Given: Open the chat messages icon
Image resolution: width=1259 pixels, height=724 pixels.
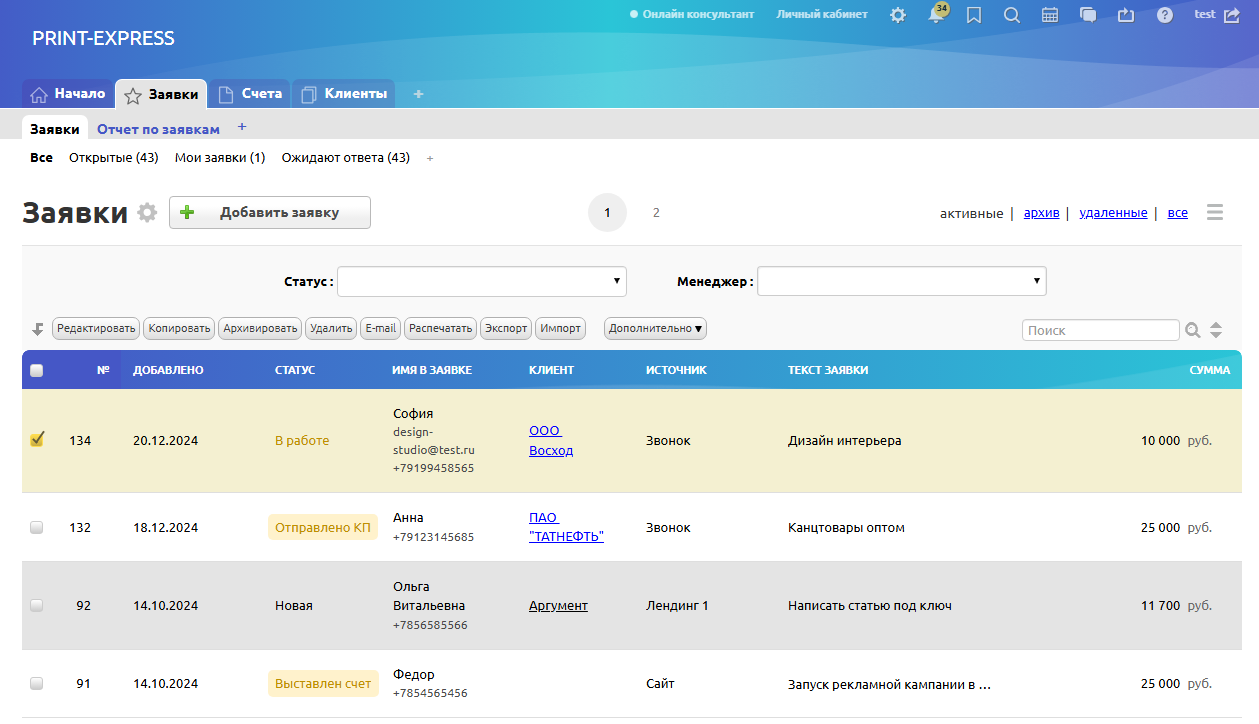Looking at the screenshot, I should [1088, 15].
